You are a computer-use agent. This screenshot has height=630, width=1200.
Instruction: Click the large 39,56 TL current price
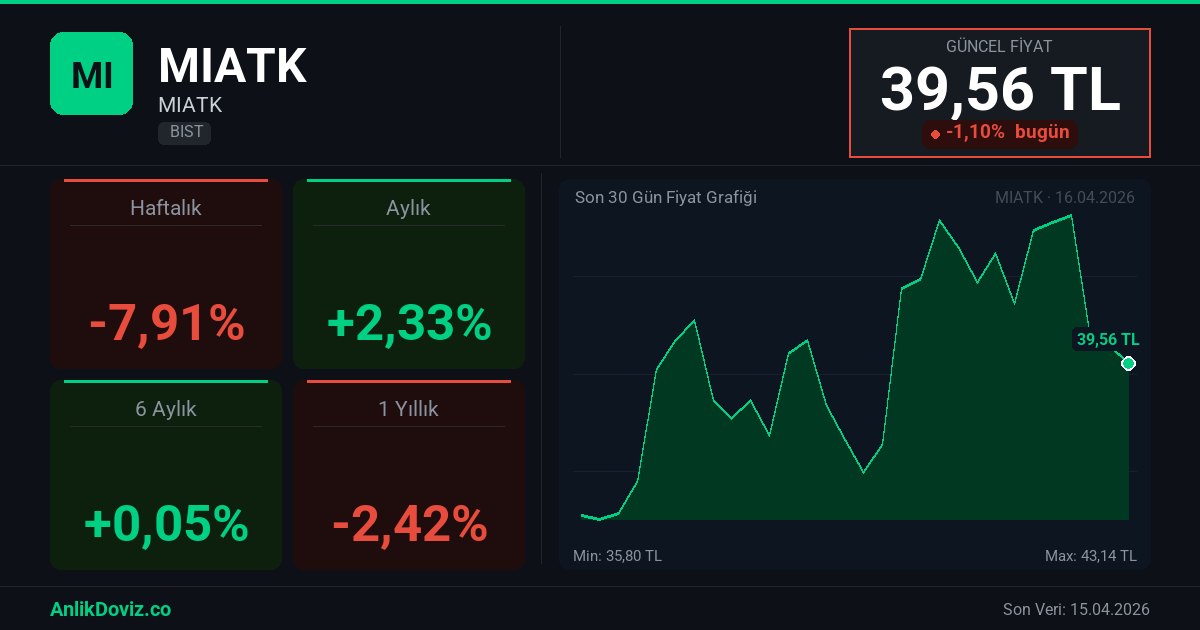(1000, 89)
